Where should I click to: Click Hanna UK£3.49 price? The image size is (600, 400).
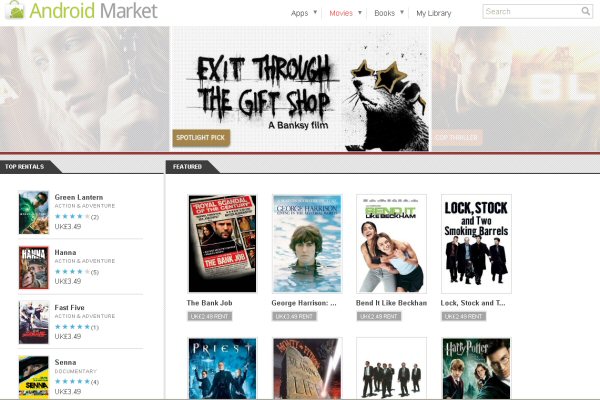(68, 281)
